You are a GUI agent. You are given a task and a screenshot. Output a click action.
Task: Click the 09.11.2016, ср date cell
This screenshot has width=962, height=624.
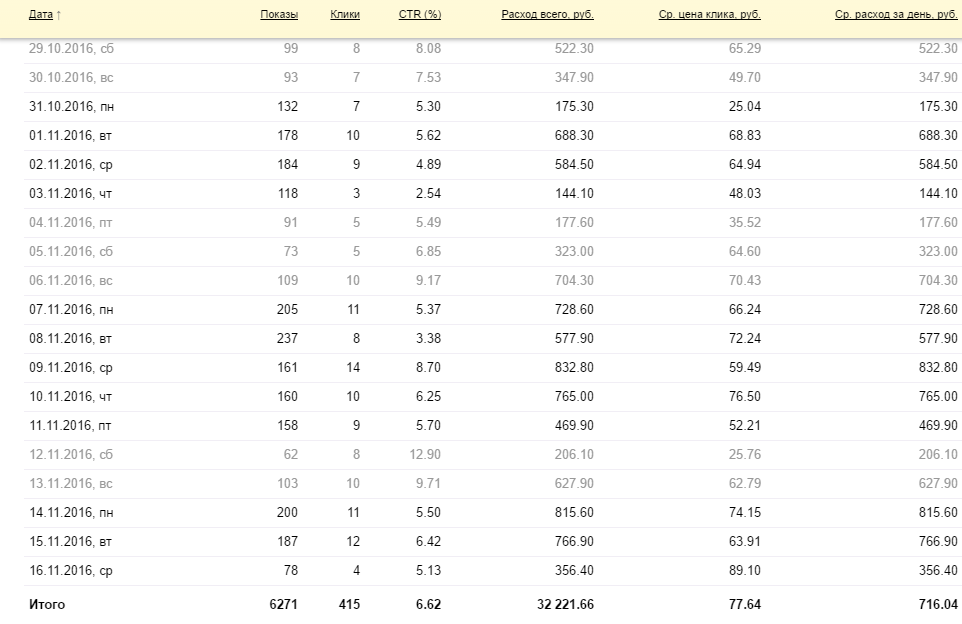(71, 368)
